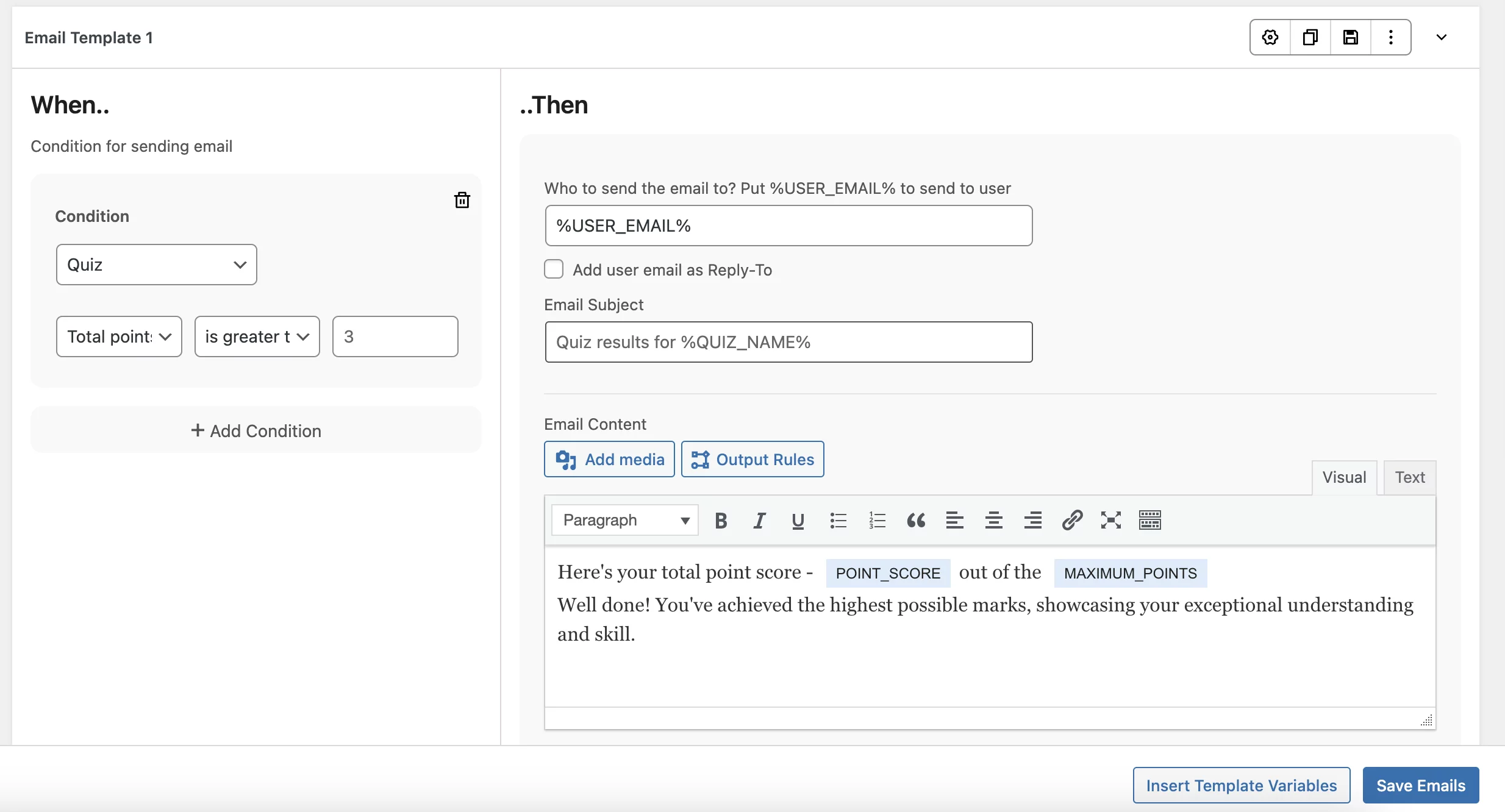1505x812 pixels.
Task: Click Save Emails button
Action: click(1421, 785)
